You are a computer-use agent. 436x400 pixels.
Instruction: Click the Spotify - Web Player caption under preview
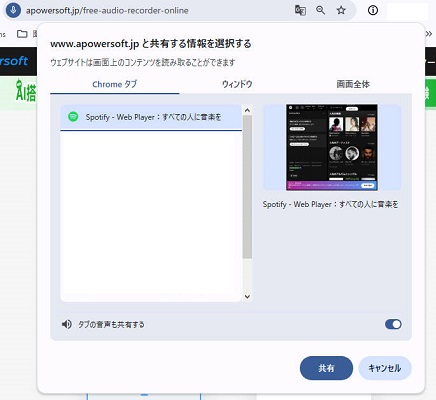[330, 204]
